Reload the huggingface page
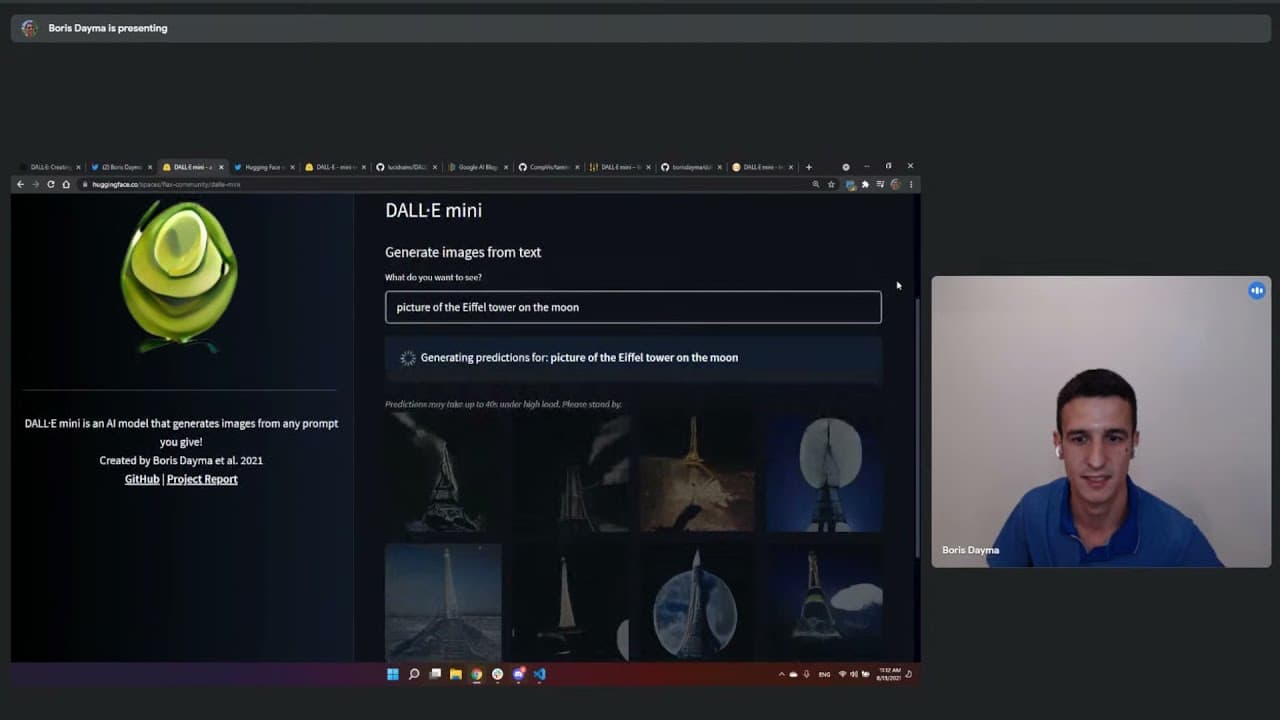This screenshot has width=1280, height=720. (50, 184)
